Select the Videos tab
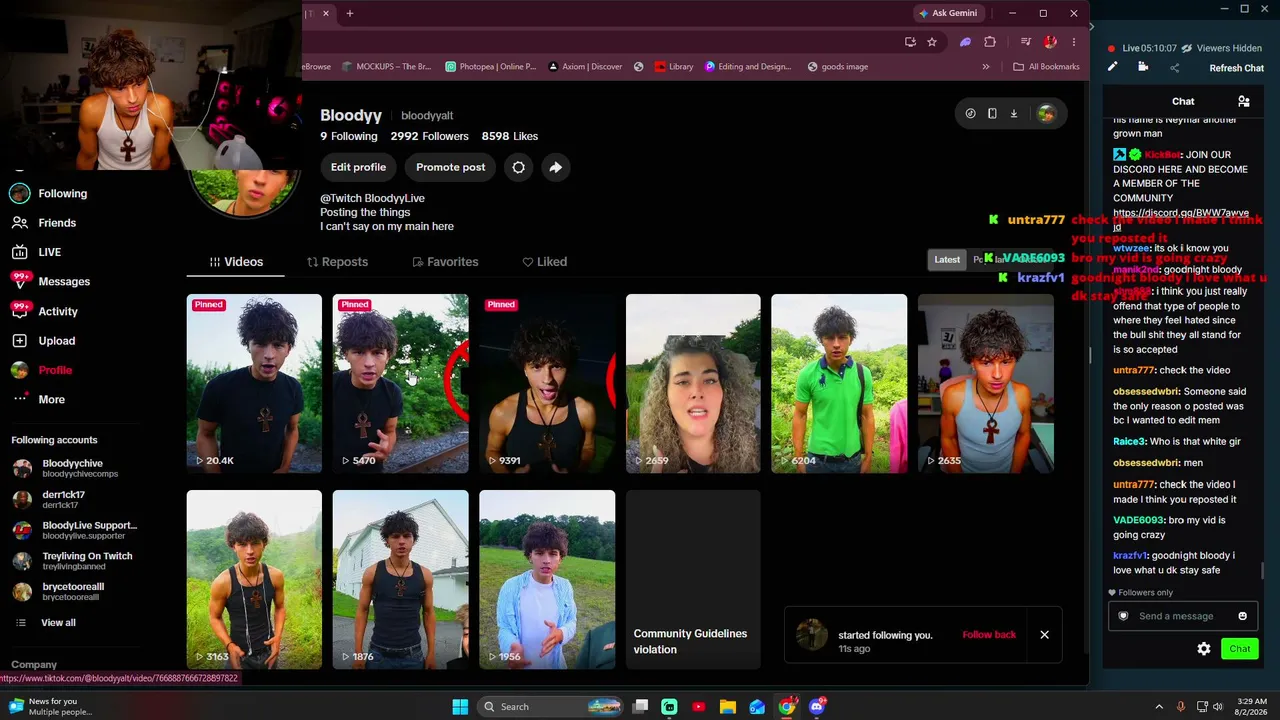The height and width of the screenshot is (720, 1280). pos(236,262)
